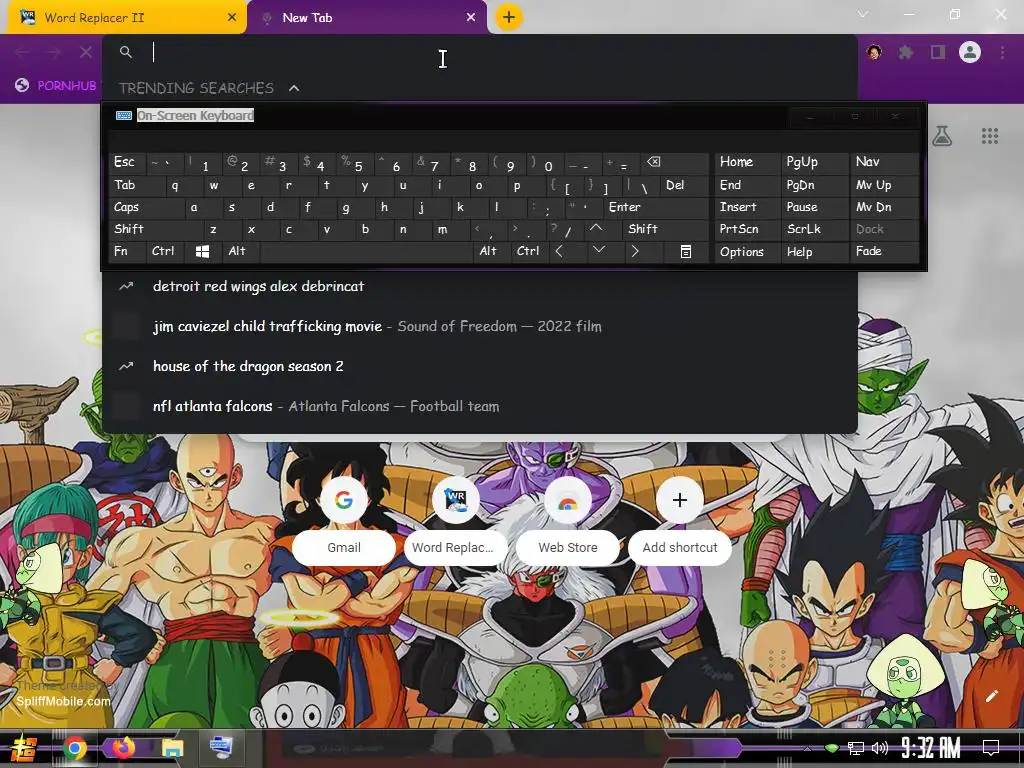Viewport: 1024px width, 768px height.
Task: Open the Google apps grid
Action: click(x=990, y=136)
